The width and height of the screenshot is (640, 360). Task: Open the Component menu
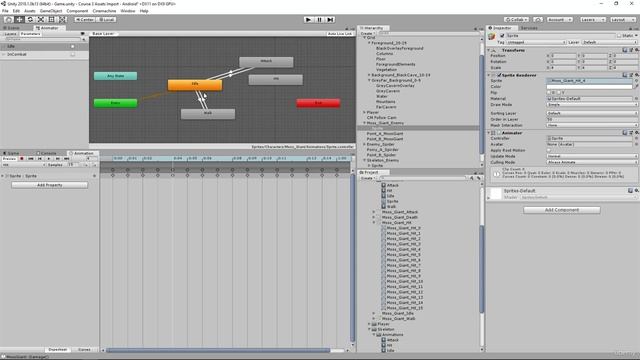point(77,11)
